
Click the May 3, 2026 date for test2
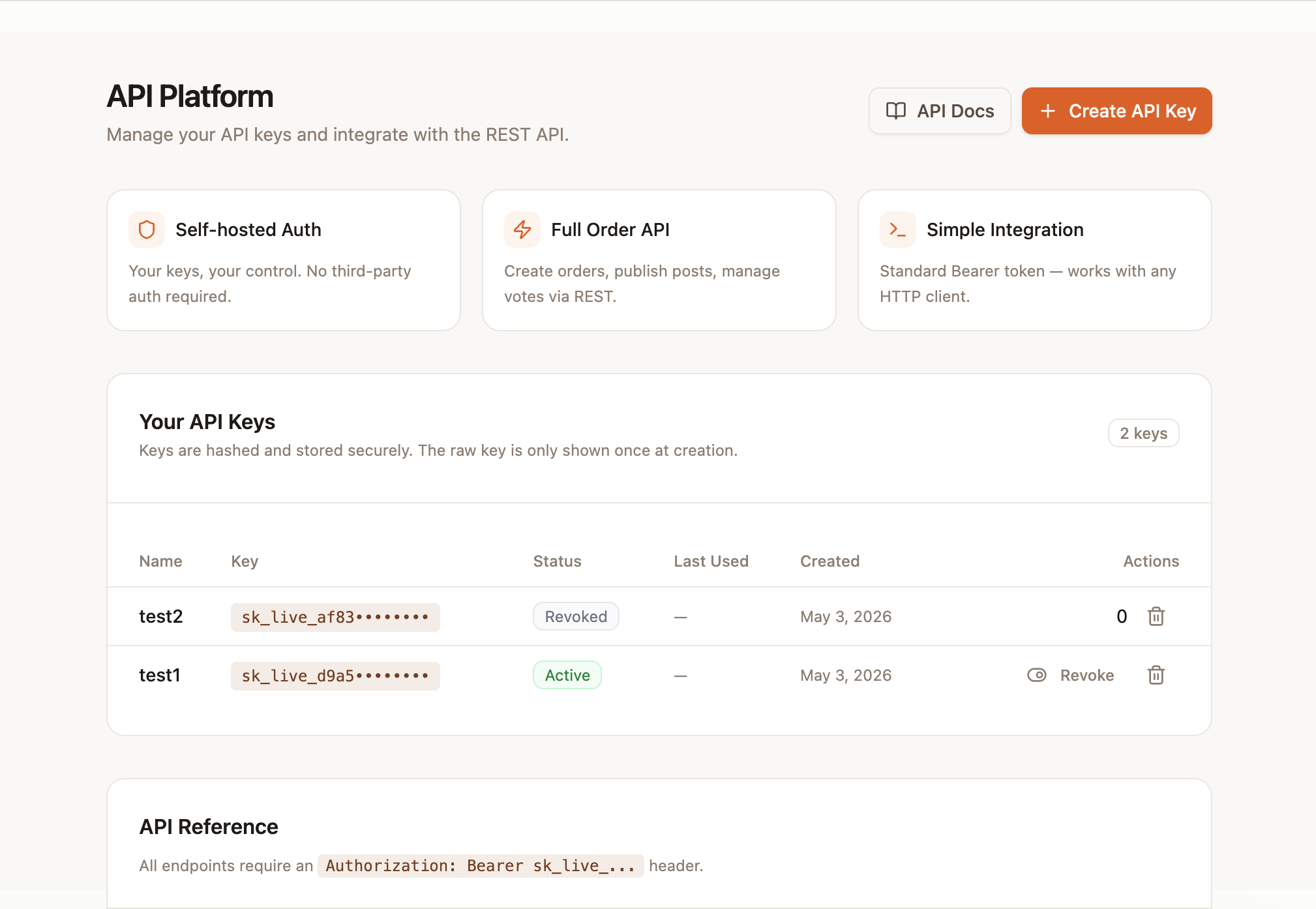pyautogui.click(x=846, y=616)
